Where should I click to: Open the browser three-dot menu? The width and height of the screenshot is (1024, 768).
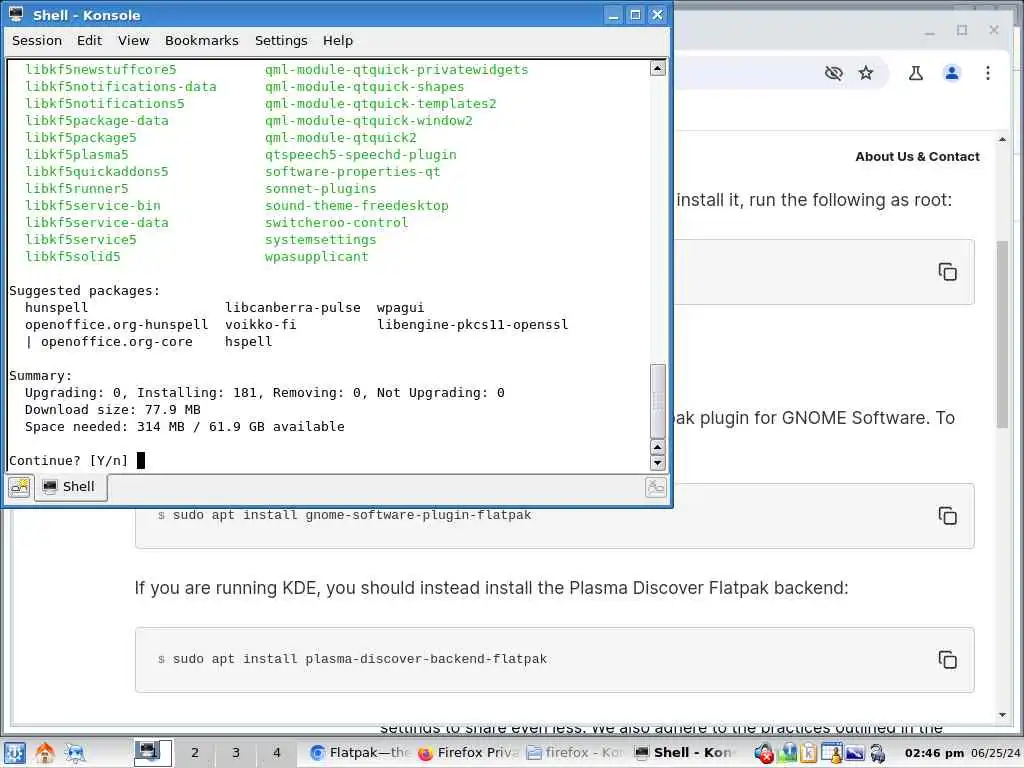pyautogui.click(x=987, y=73)
